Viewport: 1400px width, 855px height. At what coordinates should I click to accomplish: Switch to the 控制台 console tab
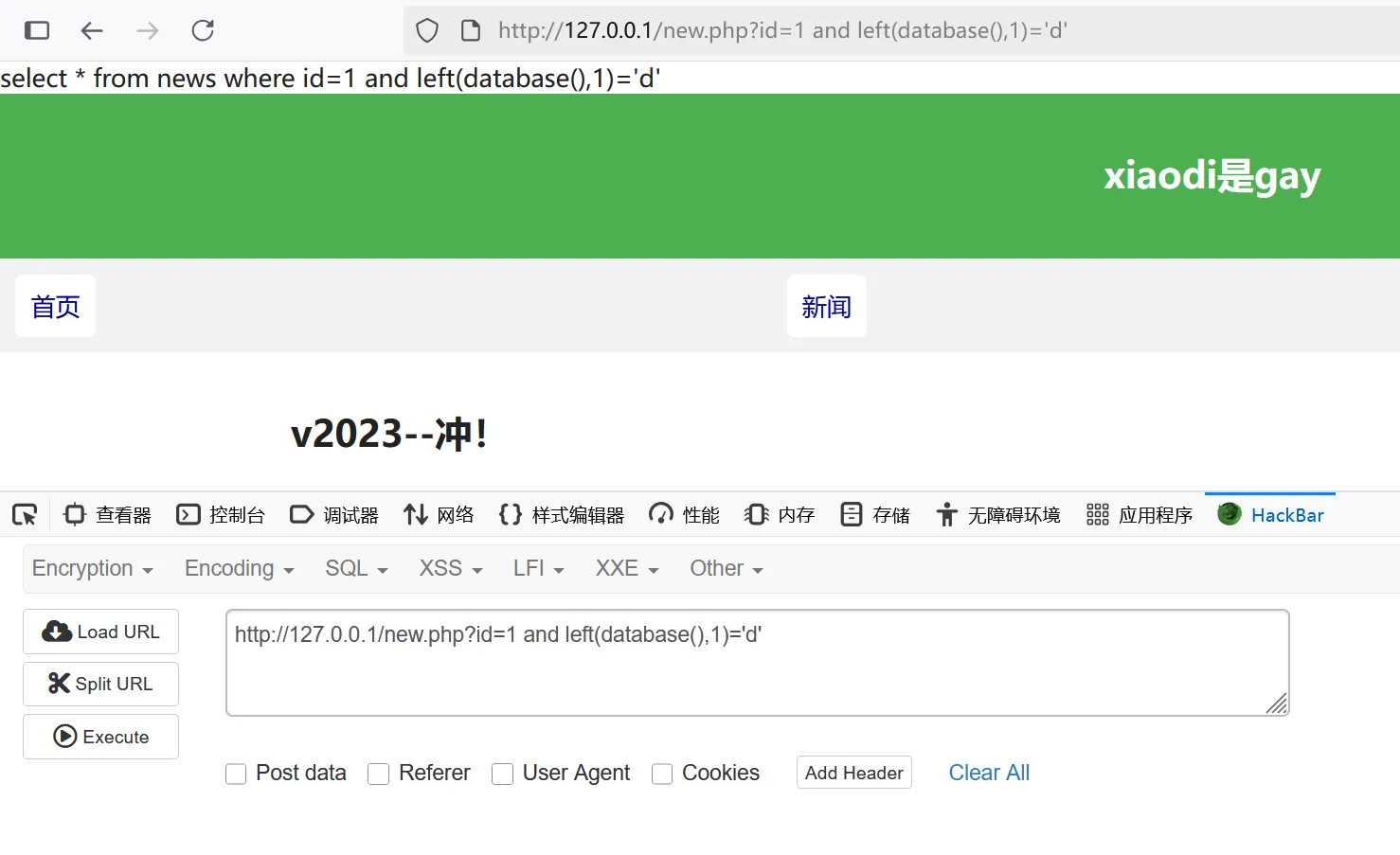(x=222, y=515)
